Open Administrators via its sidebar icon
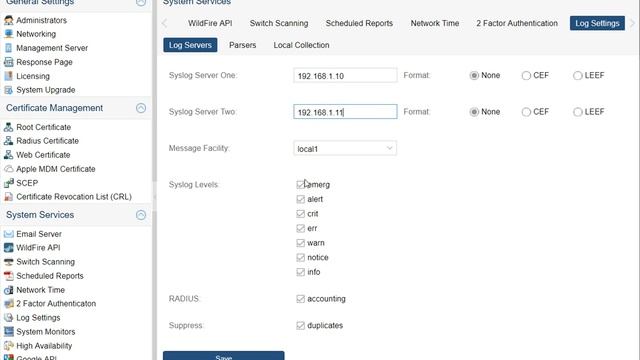Screen dimensions: 640x360 click(x=9, y=20)
